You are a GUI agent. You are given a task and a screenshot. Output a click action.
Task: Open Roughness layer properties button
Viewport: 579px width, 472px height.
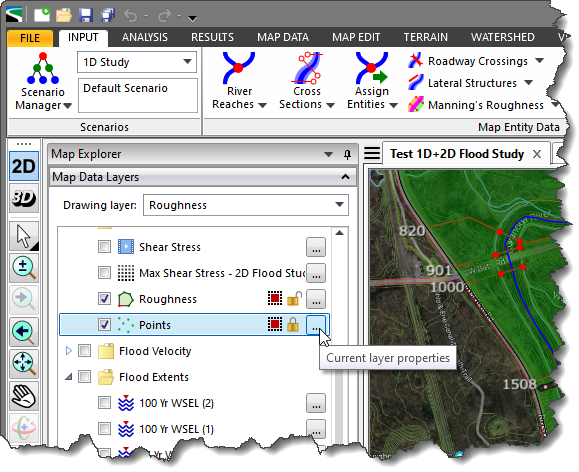(x=316, y=299)
